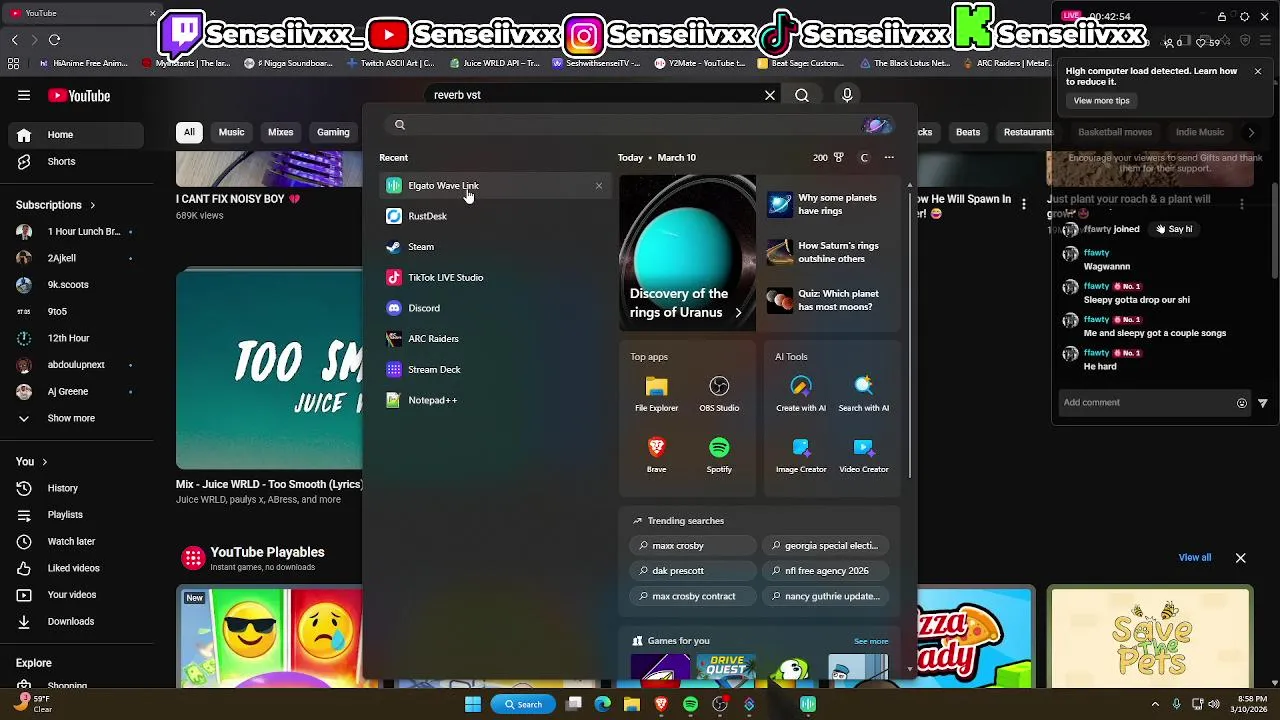This screenshot has width=1280, height=720.
Task: Open Watch later in YouTube sidebar
Action: click(76, 541)
